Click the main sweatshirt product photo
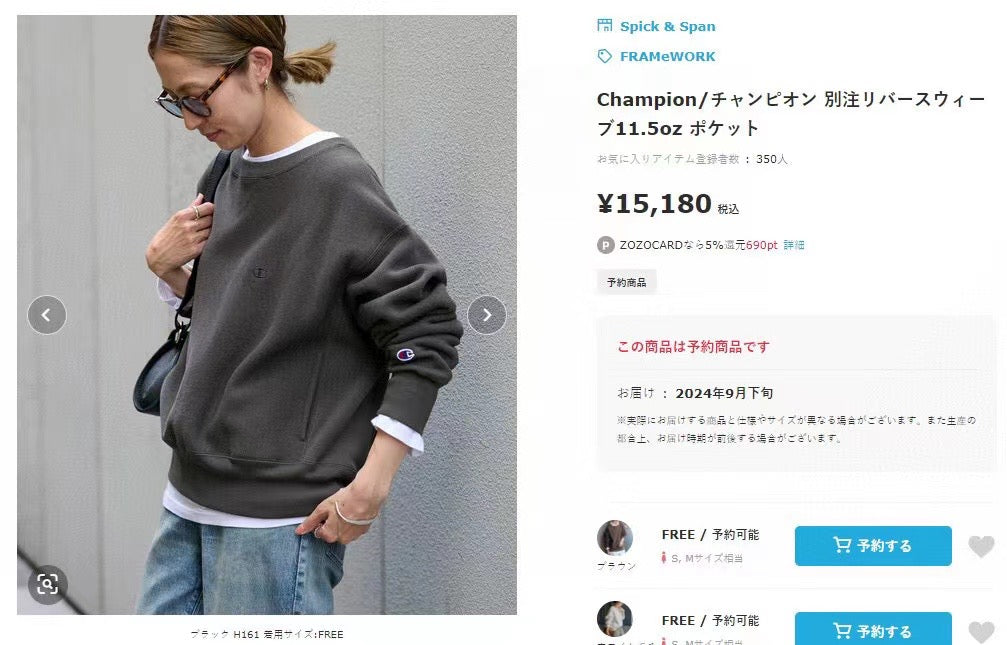 267,315
